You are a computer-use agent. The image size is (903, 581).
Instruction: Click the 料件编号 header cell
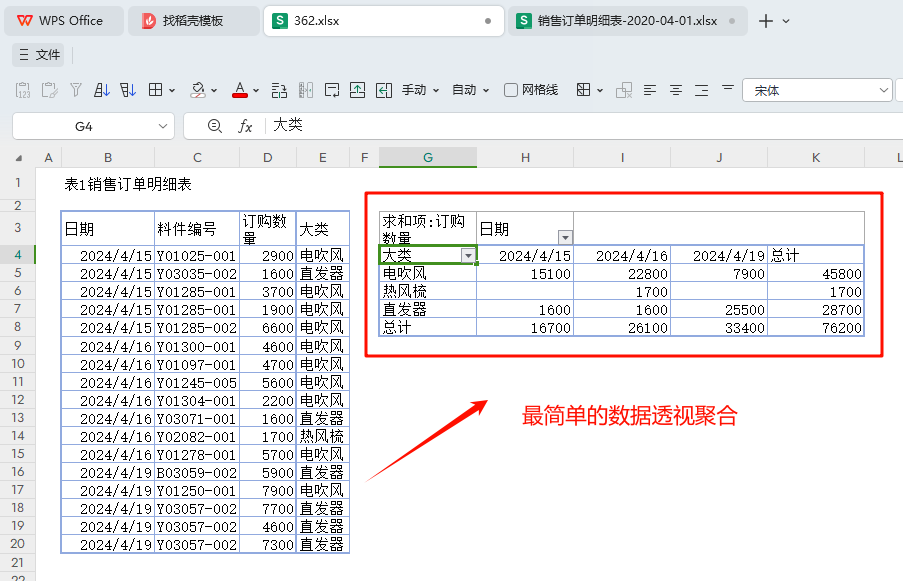(x=197, y=229)
